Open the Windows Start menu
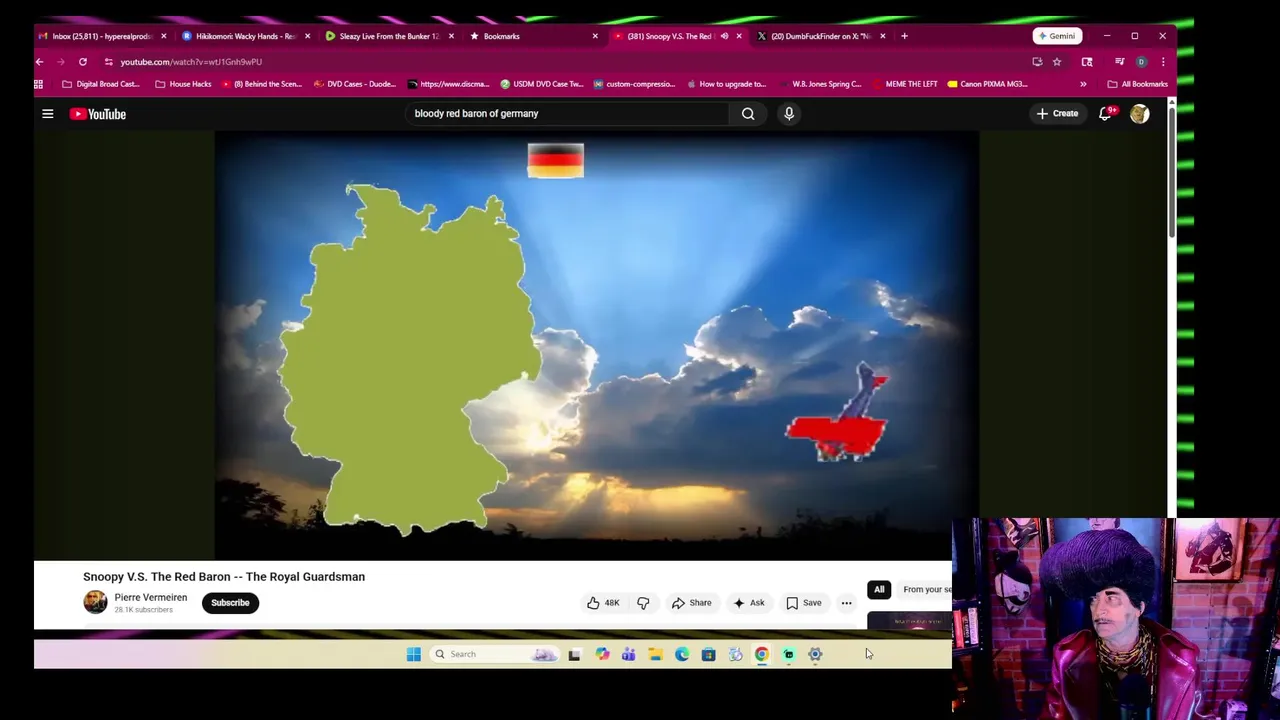This screenshot has width=1280, height=720. pyautogui.click(x=414, y=654)
